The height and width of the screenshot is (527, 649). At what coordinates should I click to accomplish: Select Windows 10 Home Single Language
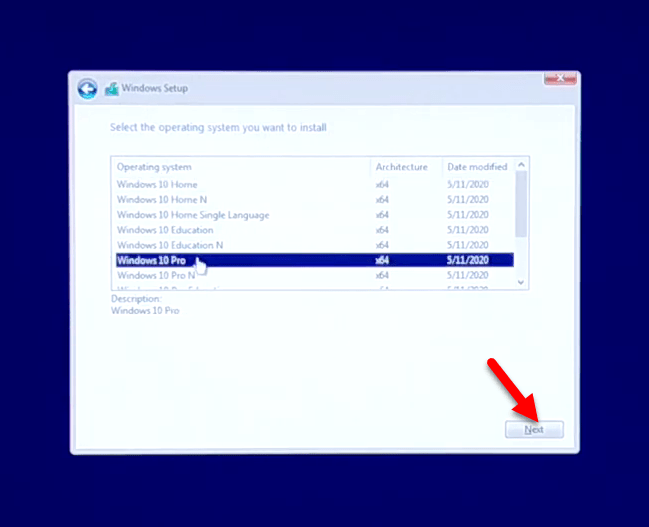click(x=315, y=215)
